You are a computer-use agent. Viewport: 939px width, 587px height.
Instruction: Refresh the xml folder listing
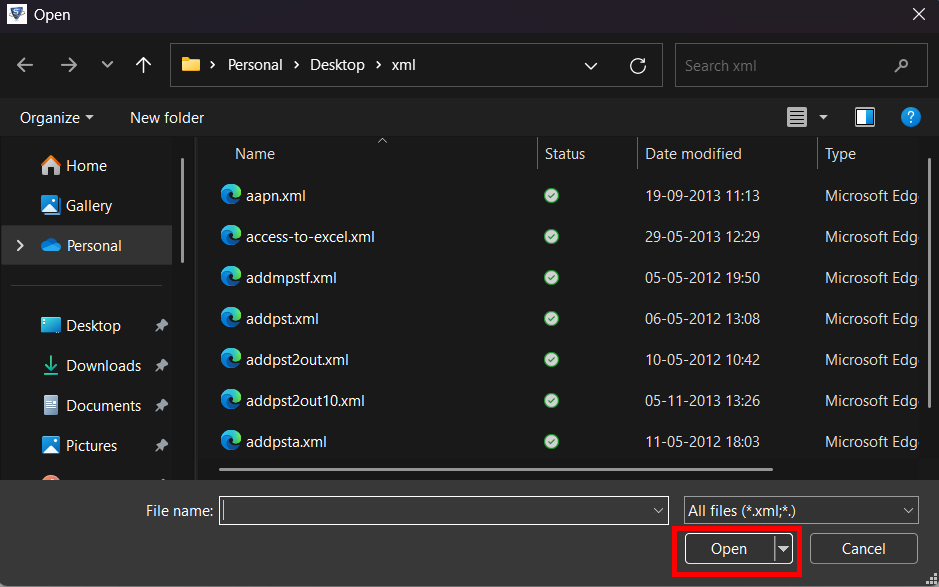(x=638, y=65)
